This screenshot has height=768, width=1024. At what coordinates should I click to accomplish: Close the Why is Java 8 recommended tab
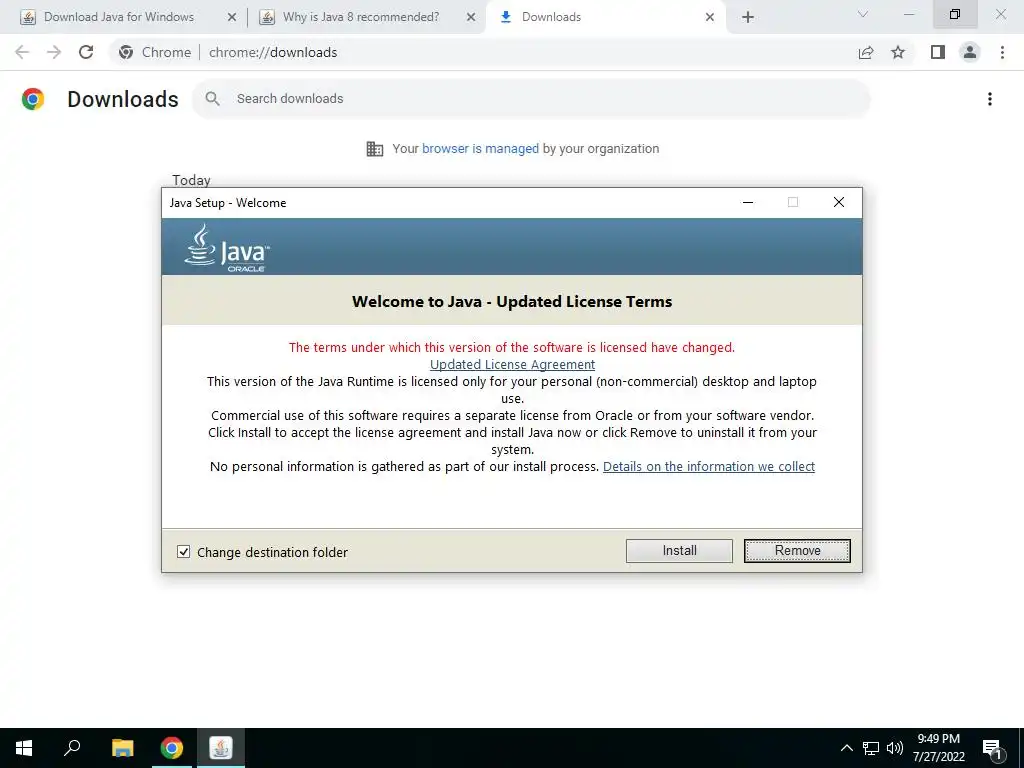(x=470, y=17)
